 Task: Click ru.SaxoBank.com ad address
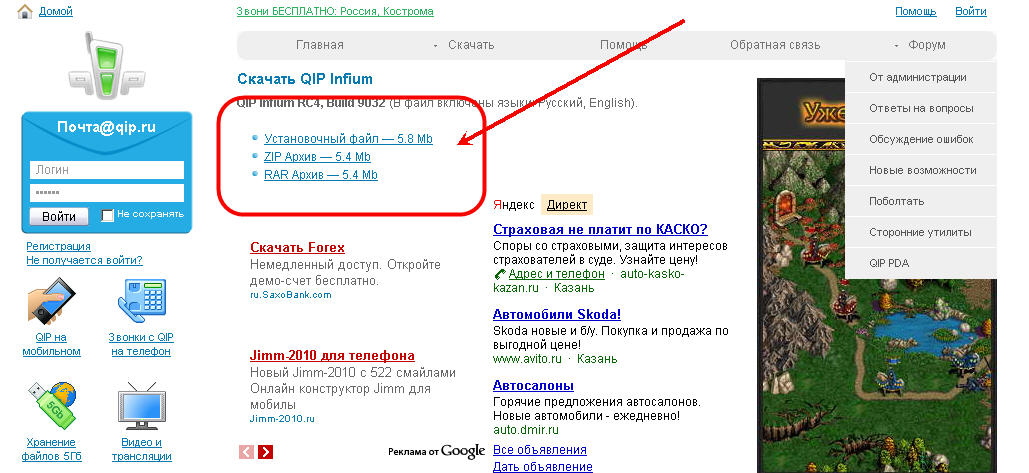(x=291, y=295)
